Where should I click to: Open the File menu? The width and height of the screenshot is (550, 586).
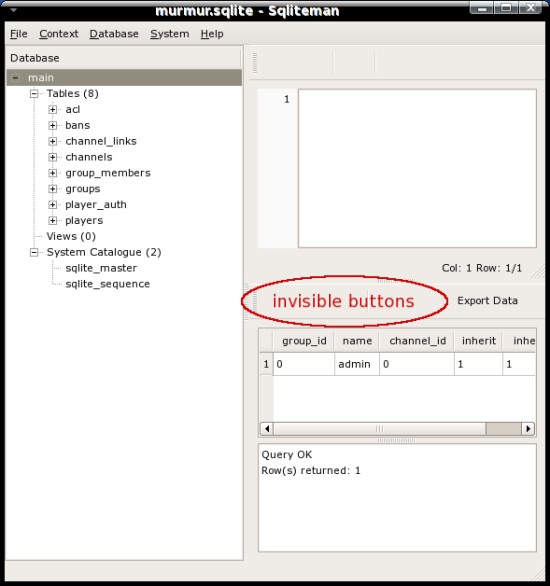[19, 34]
